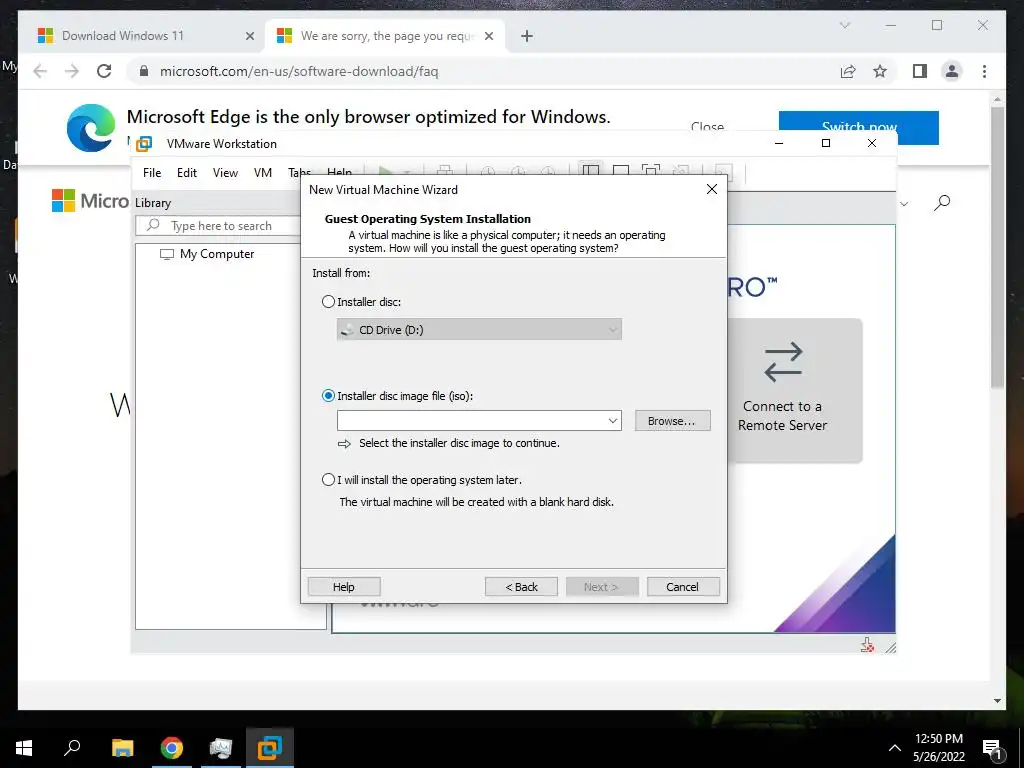This screenshot has width=1024, height=768.
Task: Click the Chrome forward arrow
Action: (72, 71)
